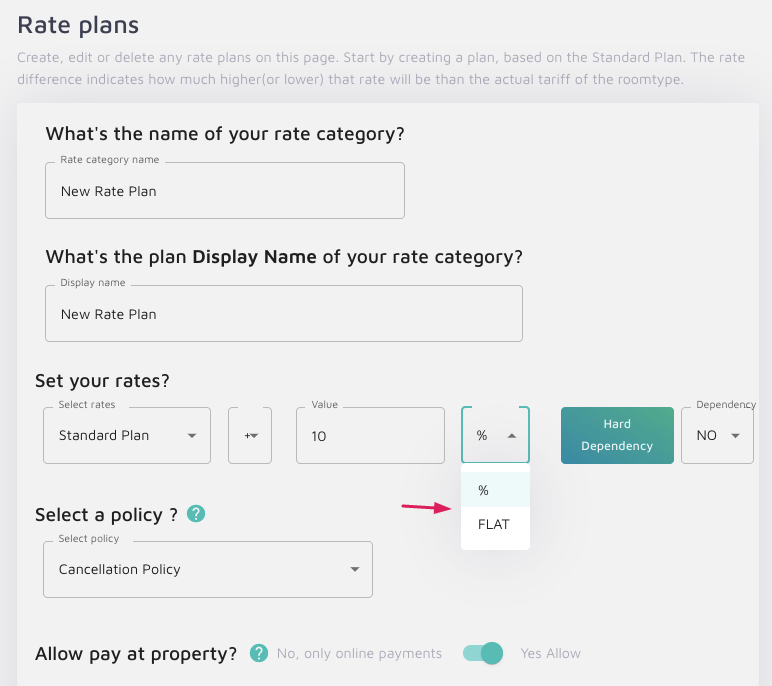Image resolution: width=772 pixels, height=686 pixels.
Task: Click help icon beside Select a policy
Action: click(196, 514)
